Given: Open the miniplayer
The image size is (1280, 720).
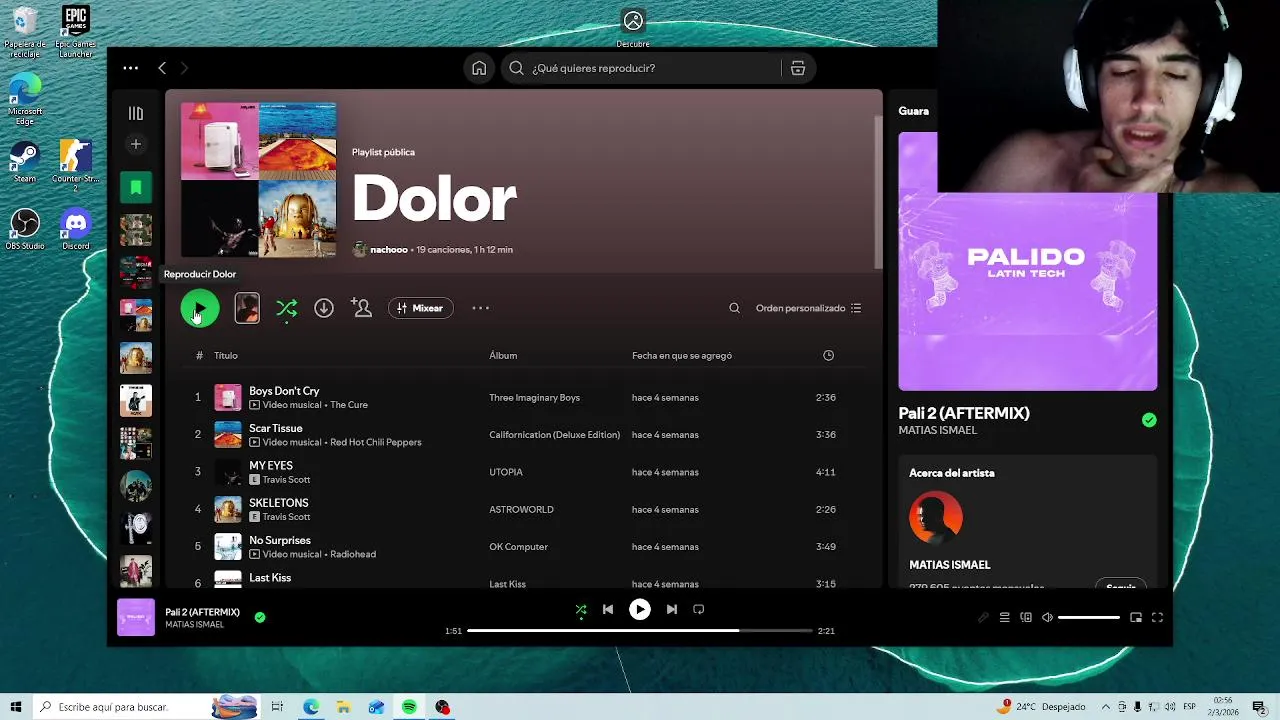Looking at the screenshot, I should point(1136,618).
